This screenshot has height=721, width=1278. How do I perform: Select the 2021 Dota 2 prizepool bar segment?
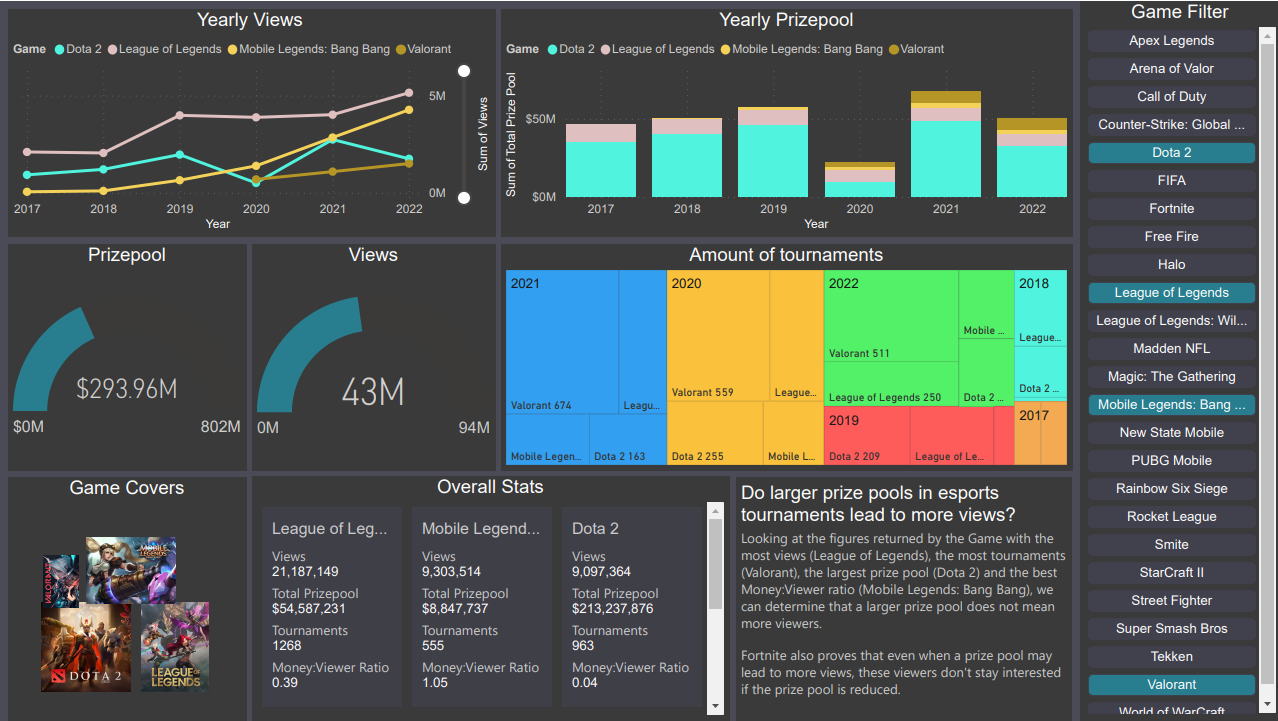point(946,159)
